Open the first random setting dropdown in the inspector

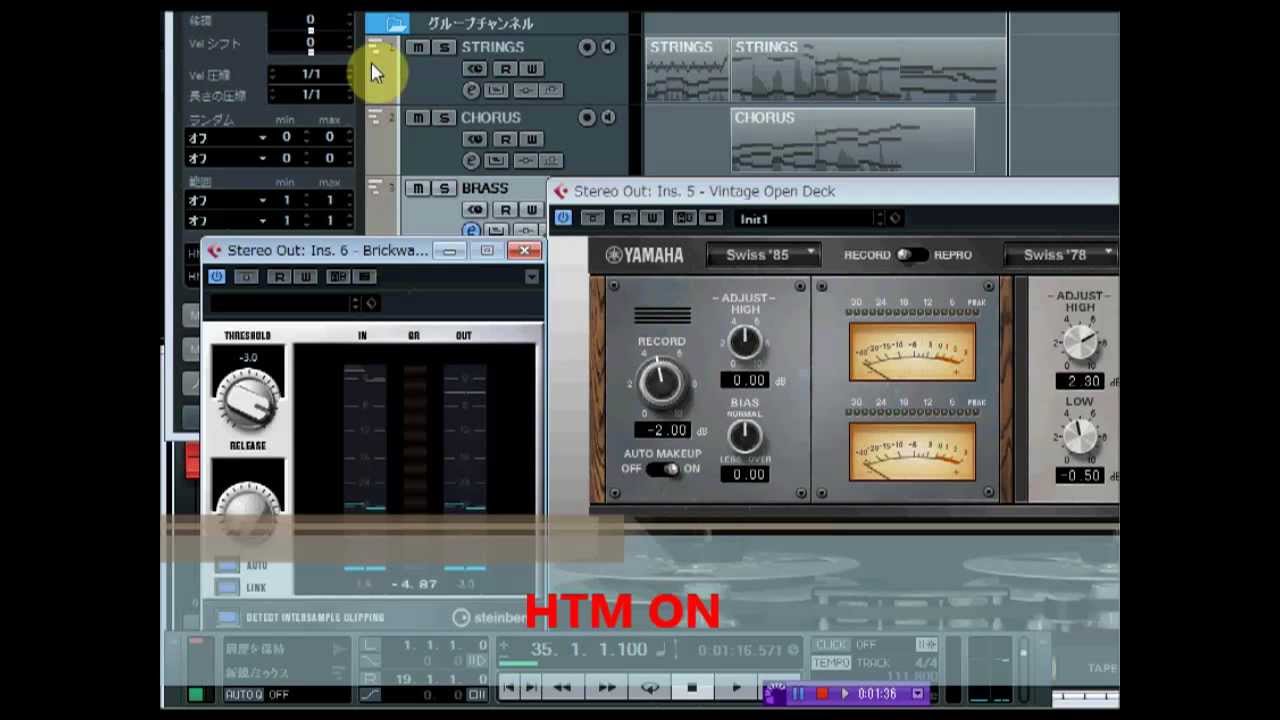228,138
